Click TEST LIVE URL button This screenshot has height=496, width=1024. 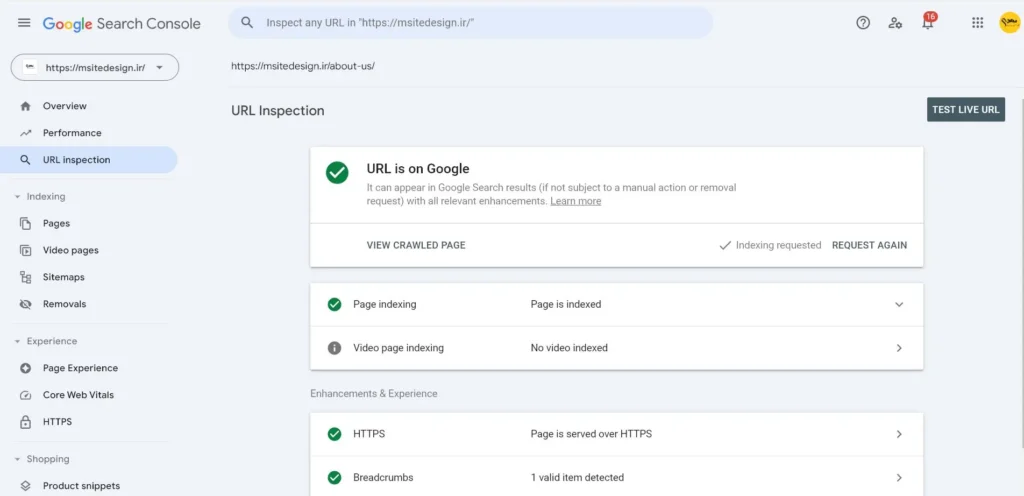(966, 110)
